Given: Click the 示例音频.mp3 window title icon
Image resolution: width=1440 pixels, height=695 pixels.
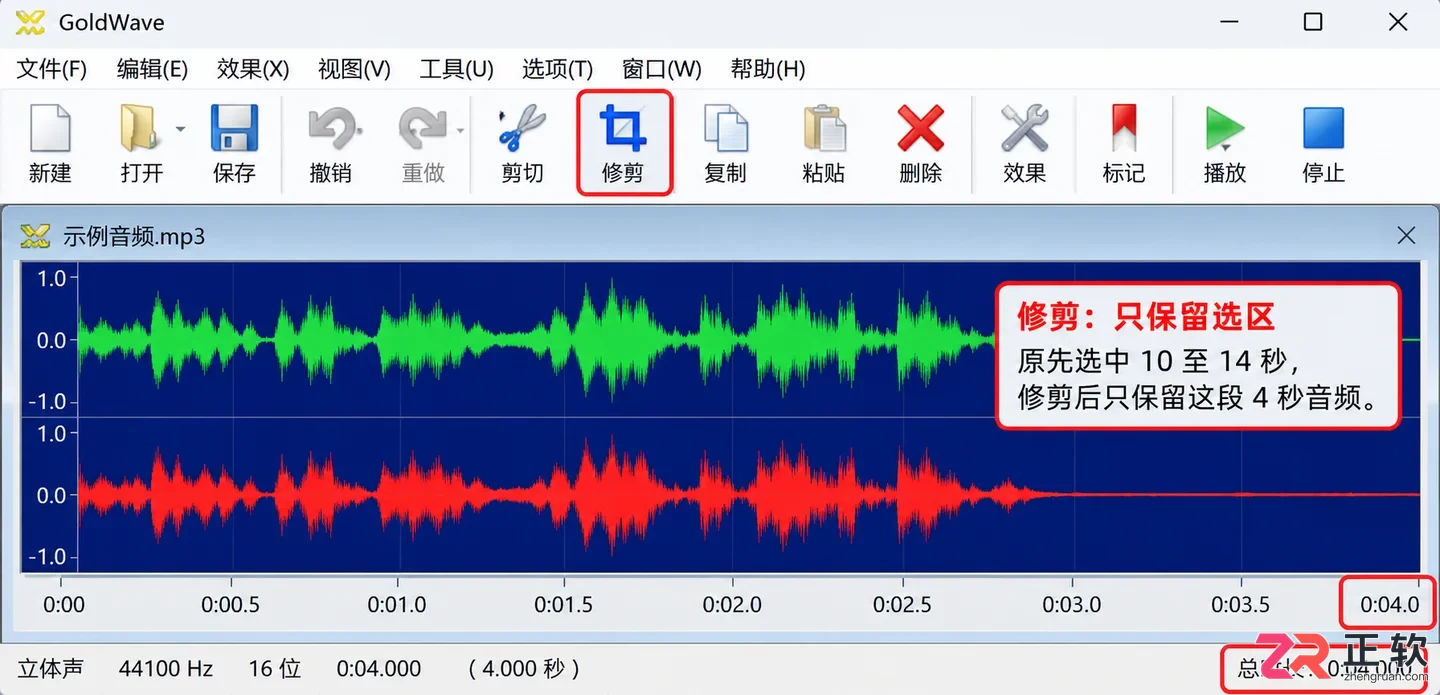Looking at the screenshot, I should [35, 236].
